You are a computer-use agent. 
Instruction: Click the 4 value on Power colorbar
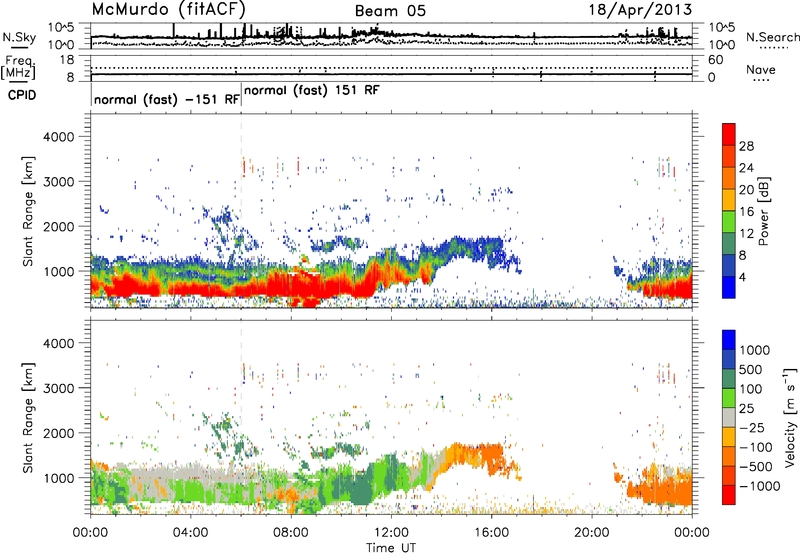point(743,277)
